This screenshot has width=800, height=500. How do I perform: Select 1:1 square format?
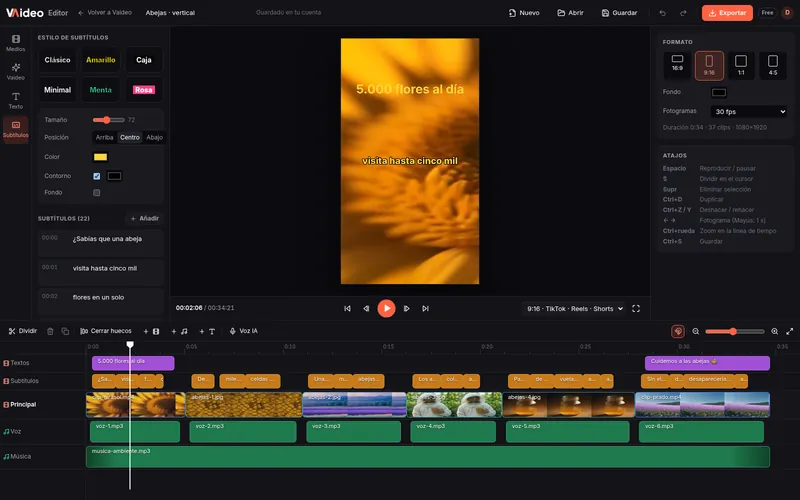(741, 65)
